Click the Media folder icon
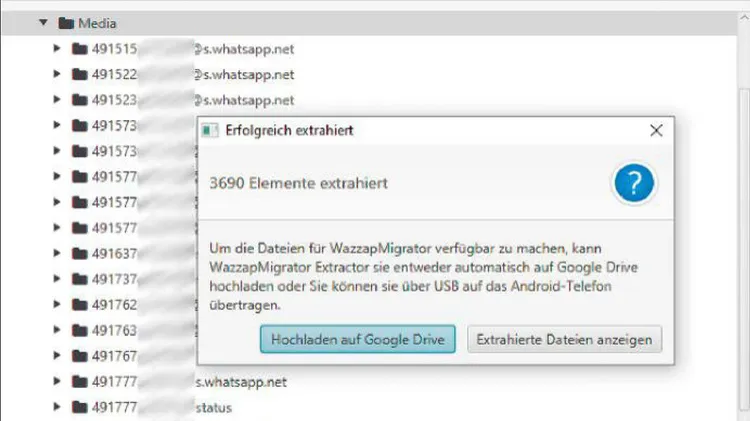Screen dimensions: 750x421 coord(66,23)
